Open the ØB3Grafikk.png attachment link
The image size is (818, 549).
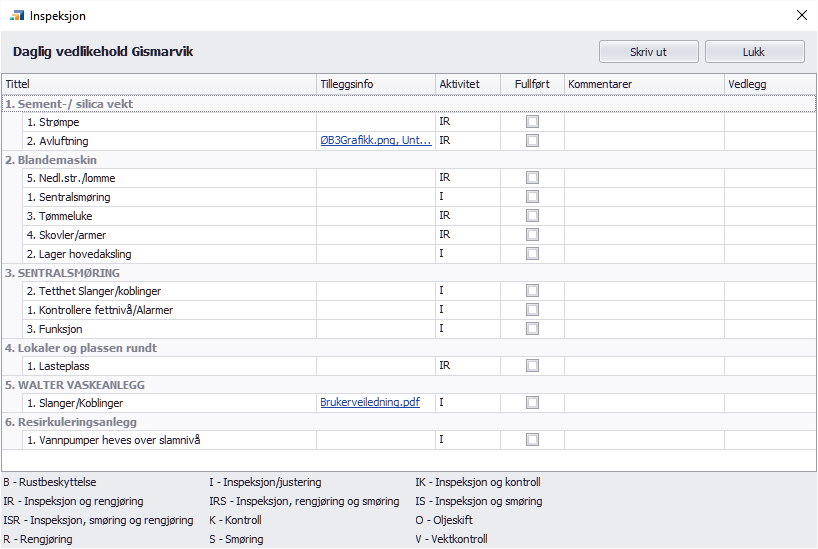tap(375, 141)
